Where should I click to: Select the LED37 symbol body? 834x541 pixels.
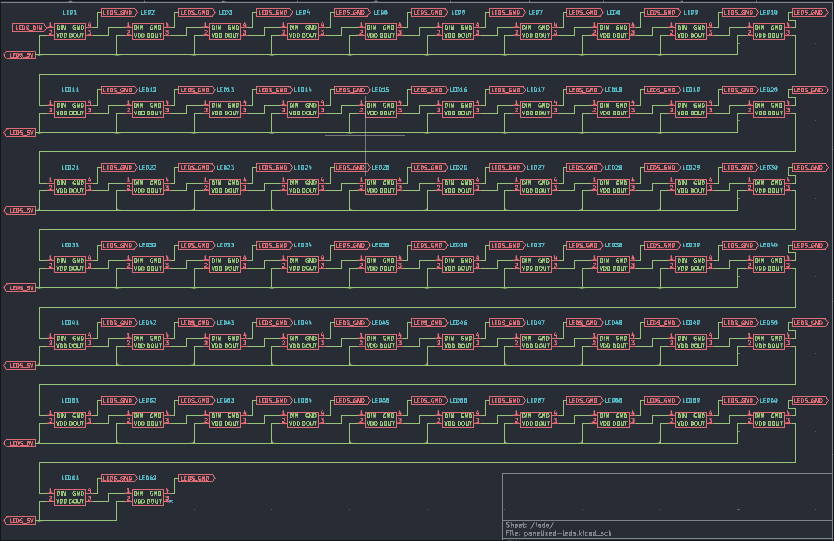(x=536, y=264)
